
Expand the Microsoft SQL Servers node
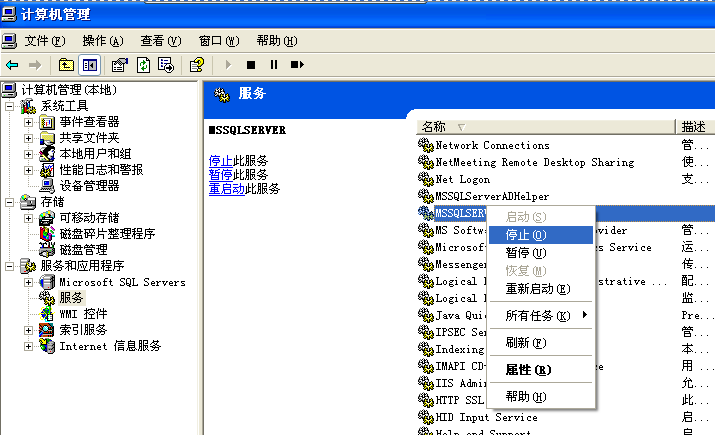[x=28, y=282]
